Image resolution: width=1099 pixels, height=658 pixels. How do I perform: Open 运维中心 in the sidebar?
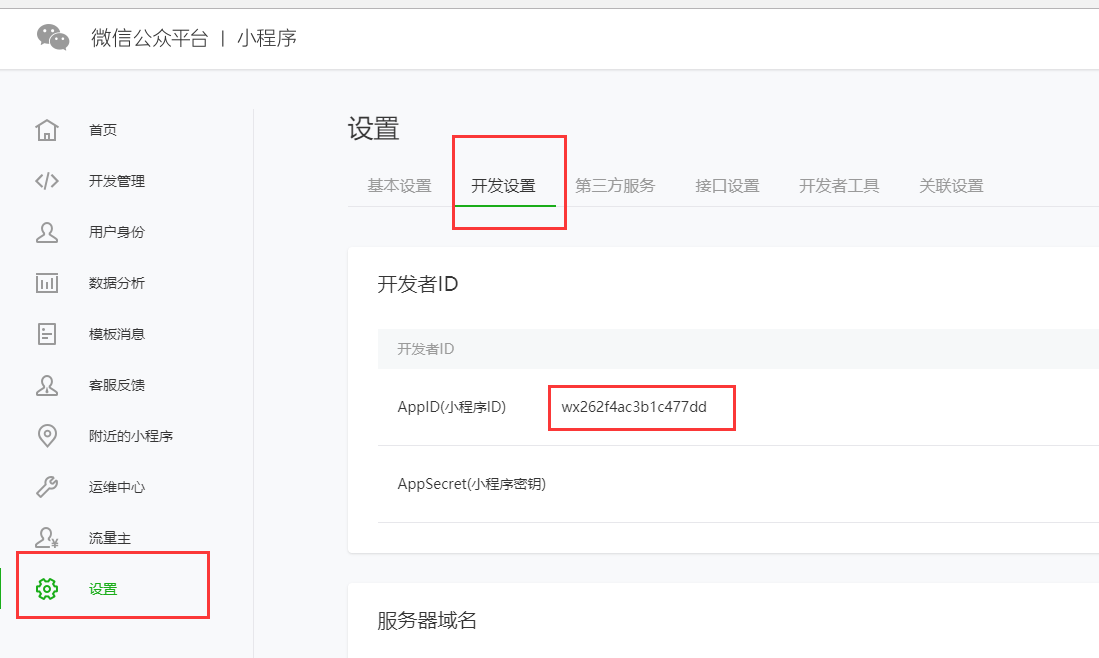(x=117, y=487)
